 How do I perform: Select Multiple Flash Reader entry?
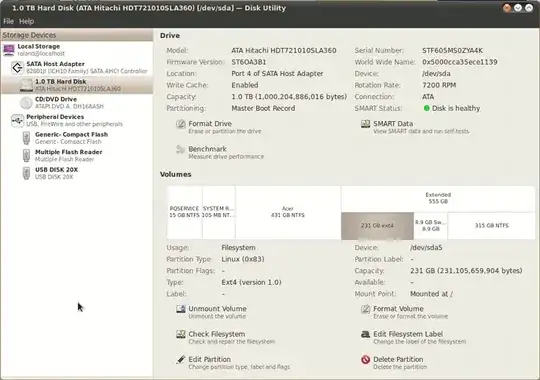(x=77, y=155)
